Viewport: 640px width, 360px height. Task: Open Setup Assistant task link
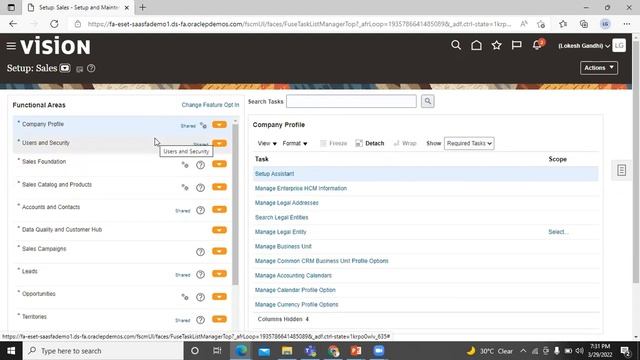tap(274, 174)
